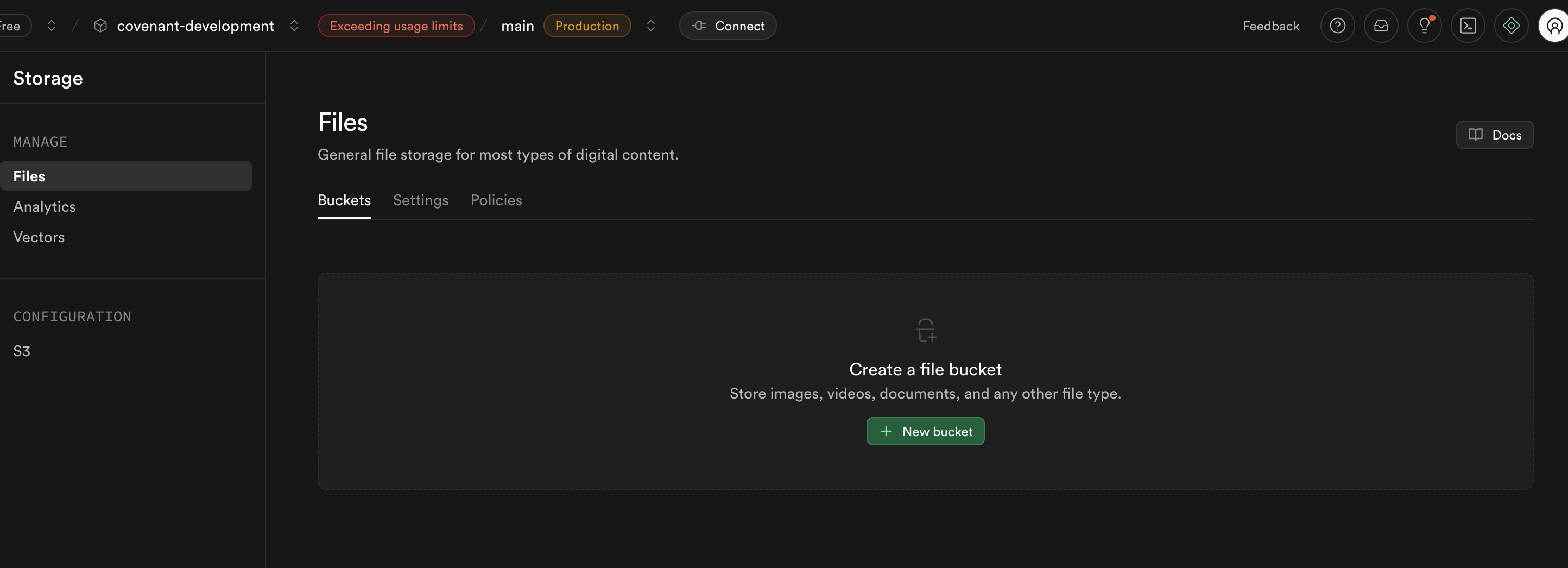Select the Buckets tab
This screenshot has height=568, width=1568.
click(x=344, y=200)
